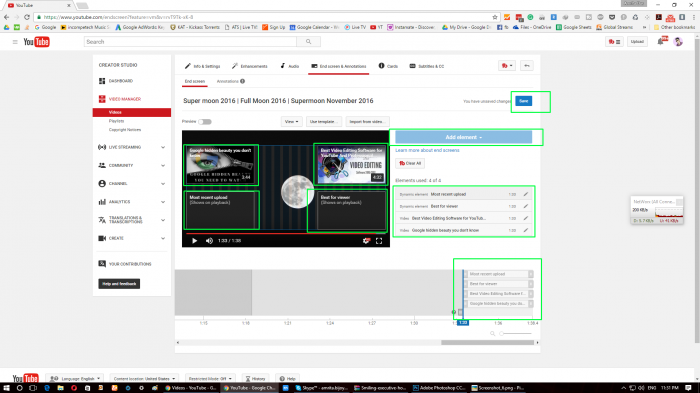Open the account avatar menu

(678, 42)
